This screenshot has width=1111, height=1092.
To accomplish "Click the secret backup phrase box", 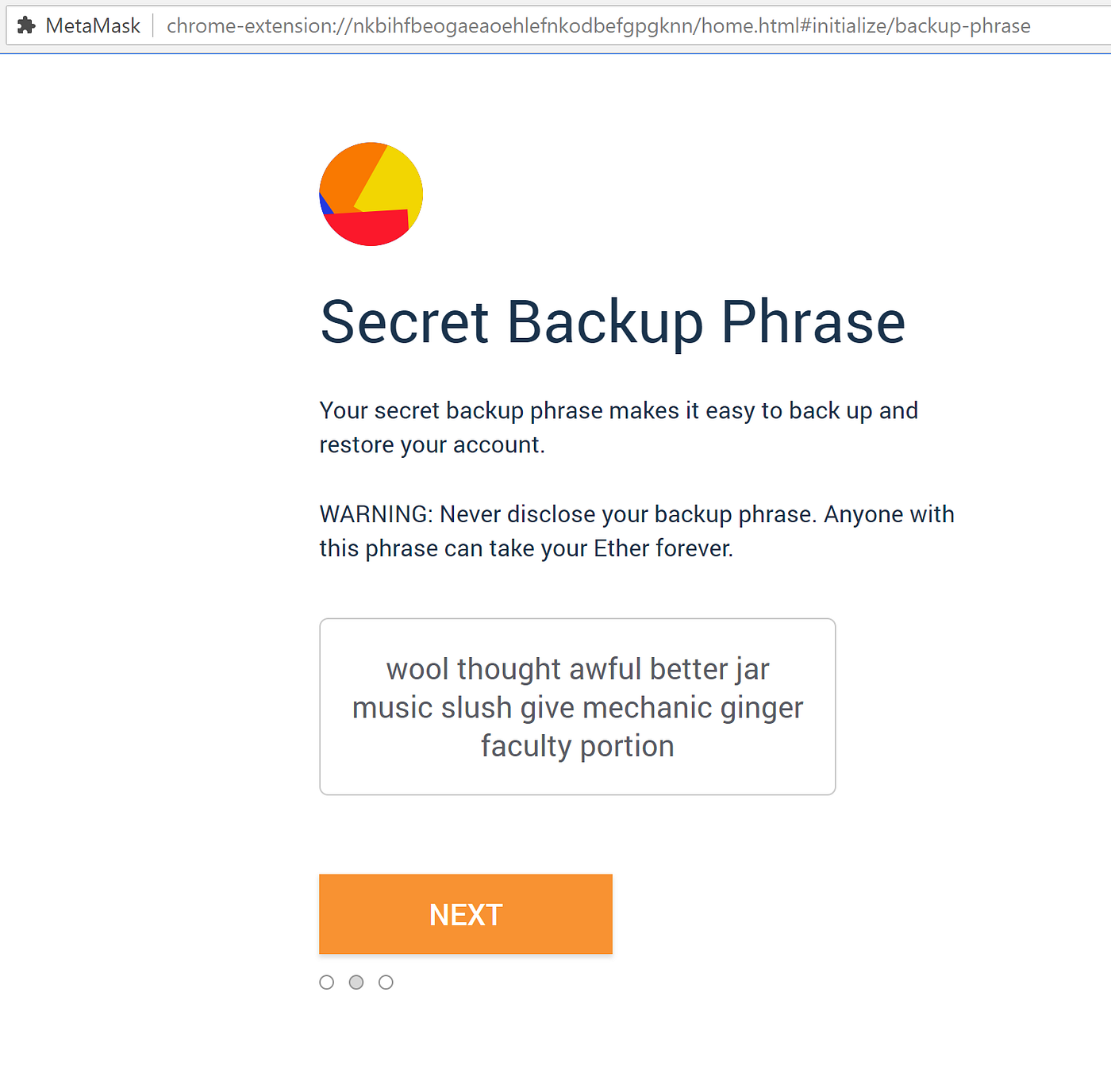I will [577, 706].
